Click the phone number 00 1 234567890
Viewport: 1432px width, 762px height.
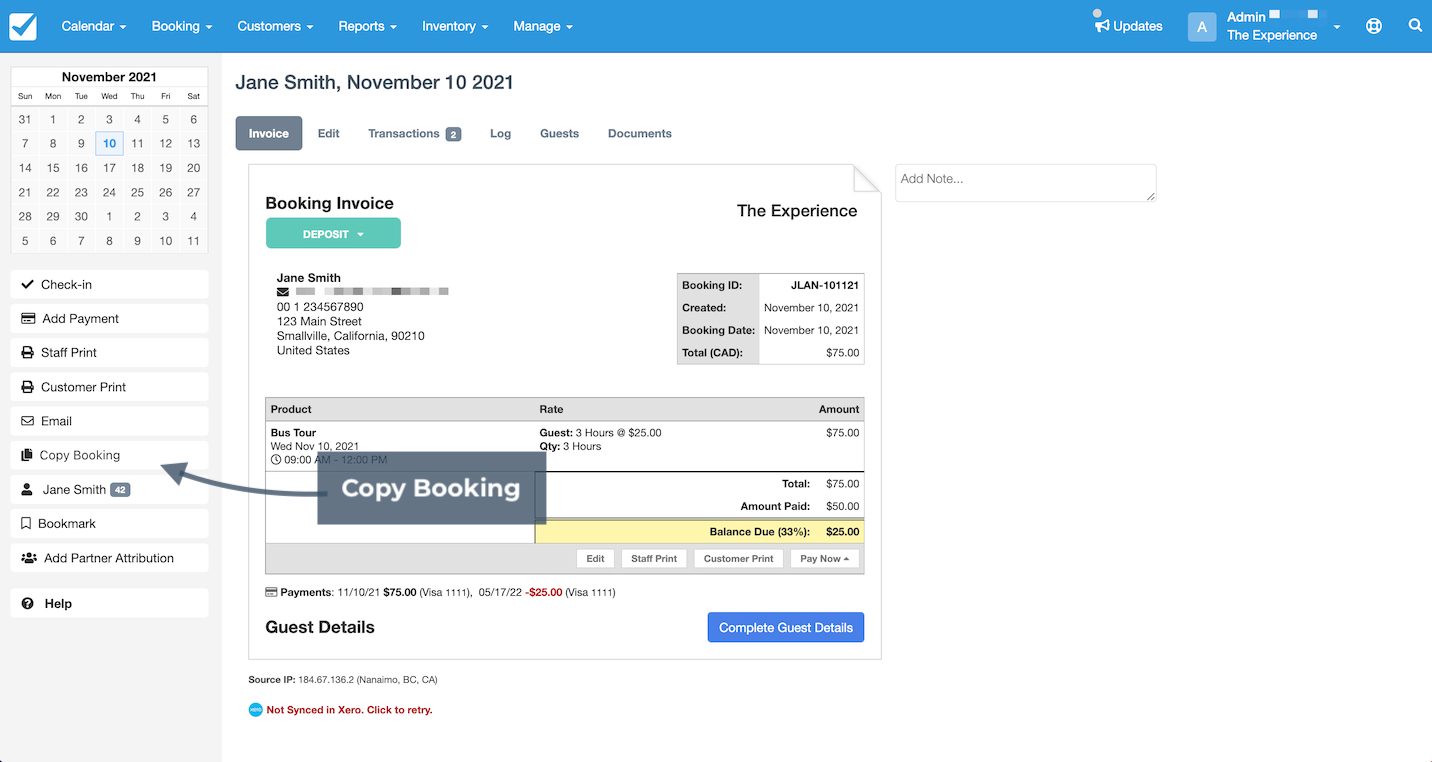click(320, 307)
